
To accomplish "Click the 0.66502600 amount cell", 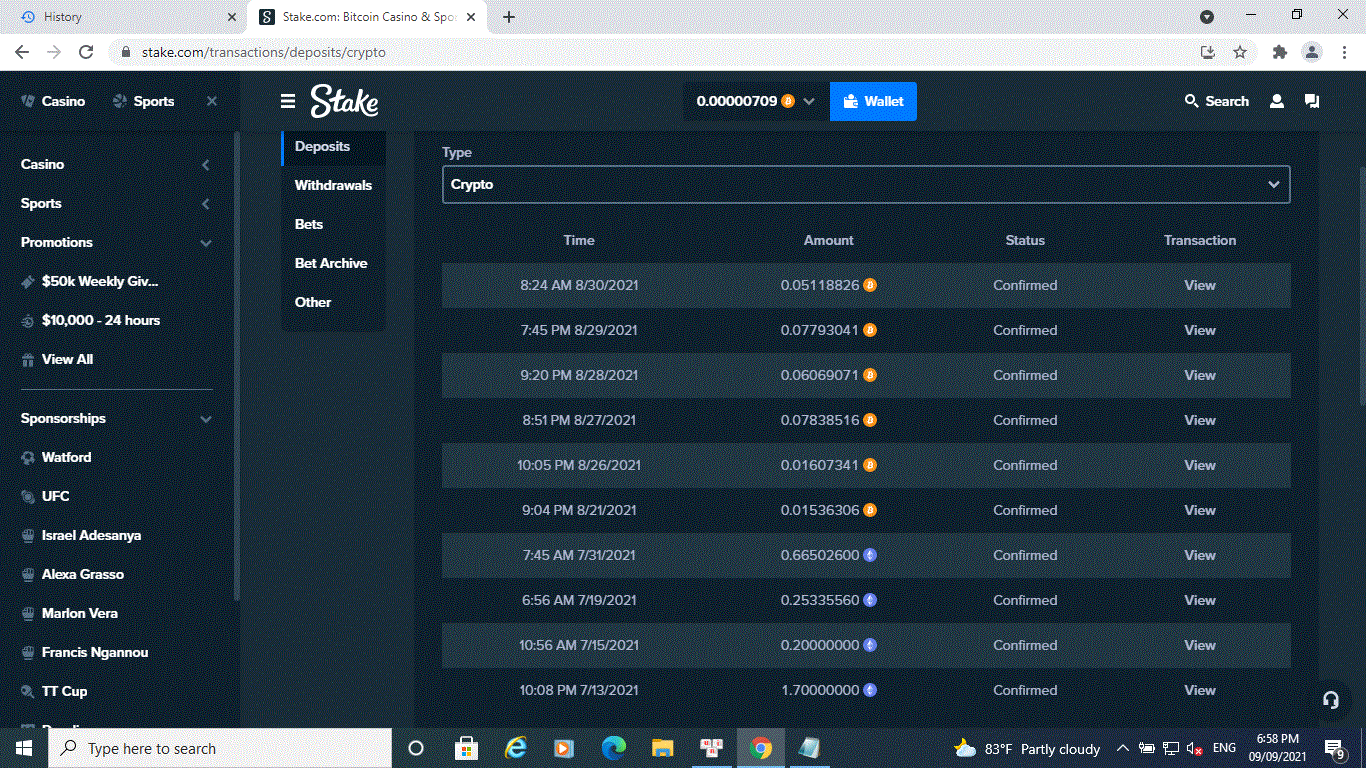I will click(829, 555).
